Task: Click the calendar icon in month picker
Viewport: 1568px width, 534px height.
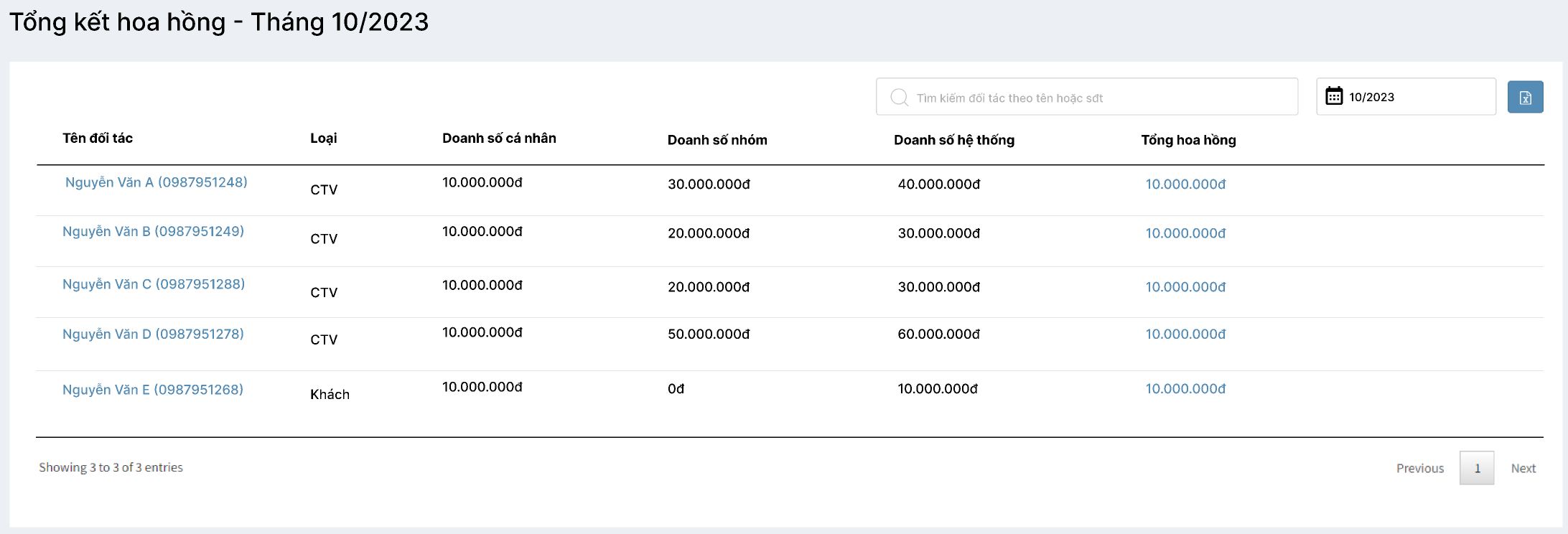Action: coord(1333,96)
